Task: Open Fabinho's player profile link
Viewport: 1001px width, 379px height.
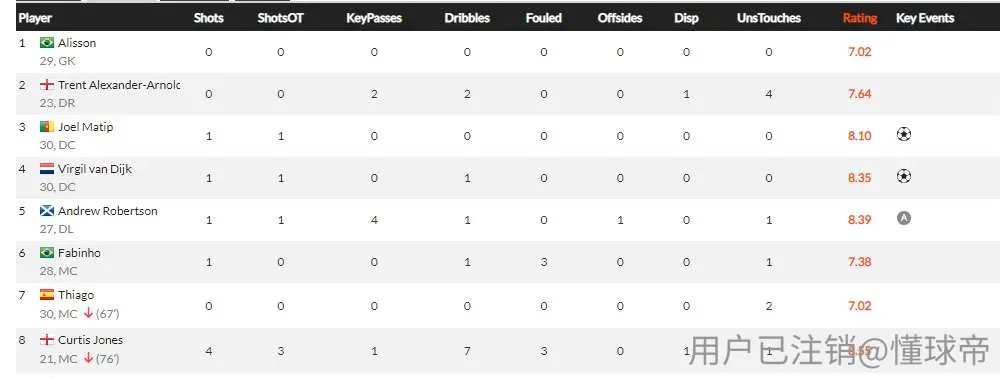Action: [x=79, y=253]
